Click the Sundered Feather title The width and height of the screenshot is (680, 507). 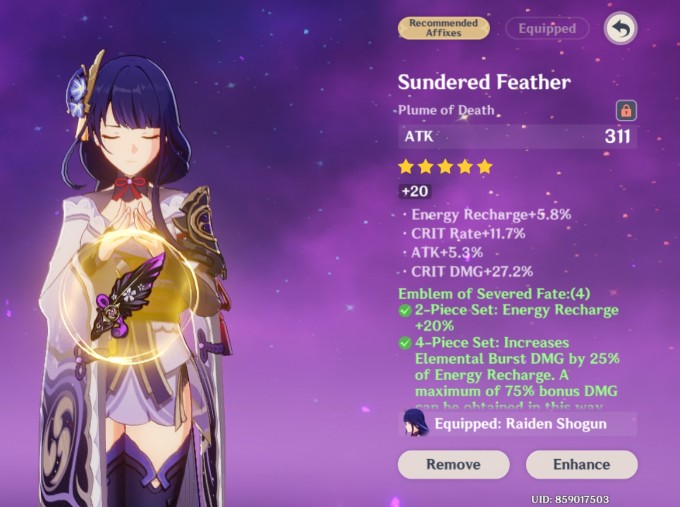(484, 82)
